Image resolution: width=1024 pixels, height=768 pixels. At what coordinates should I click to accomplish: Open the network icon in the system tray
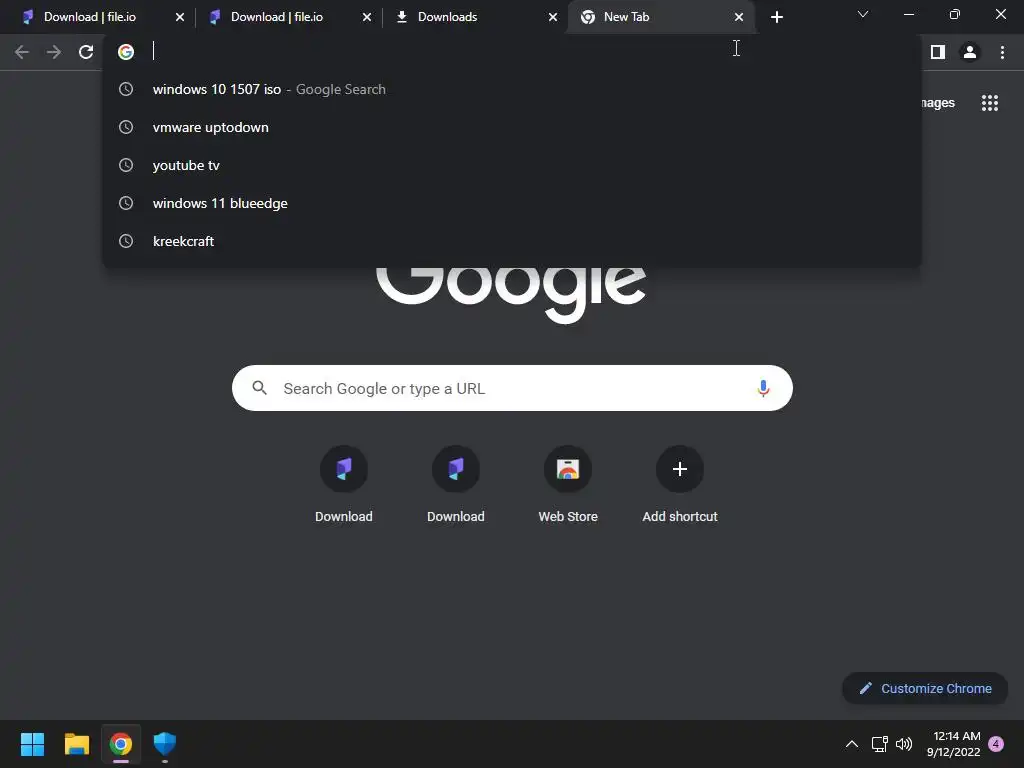click(x=880, y=744)
